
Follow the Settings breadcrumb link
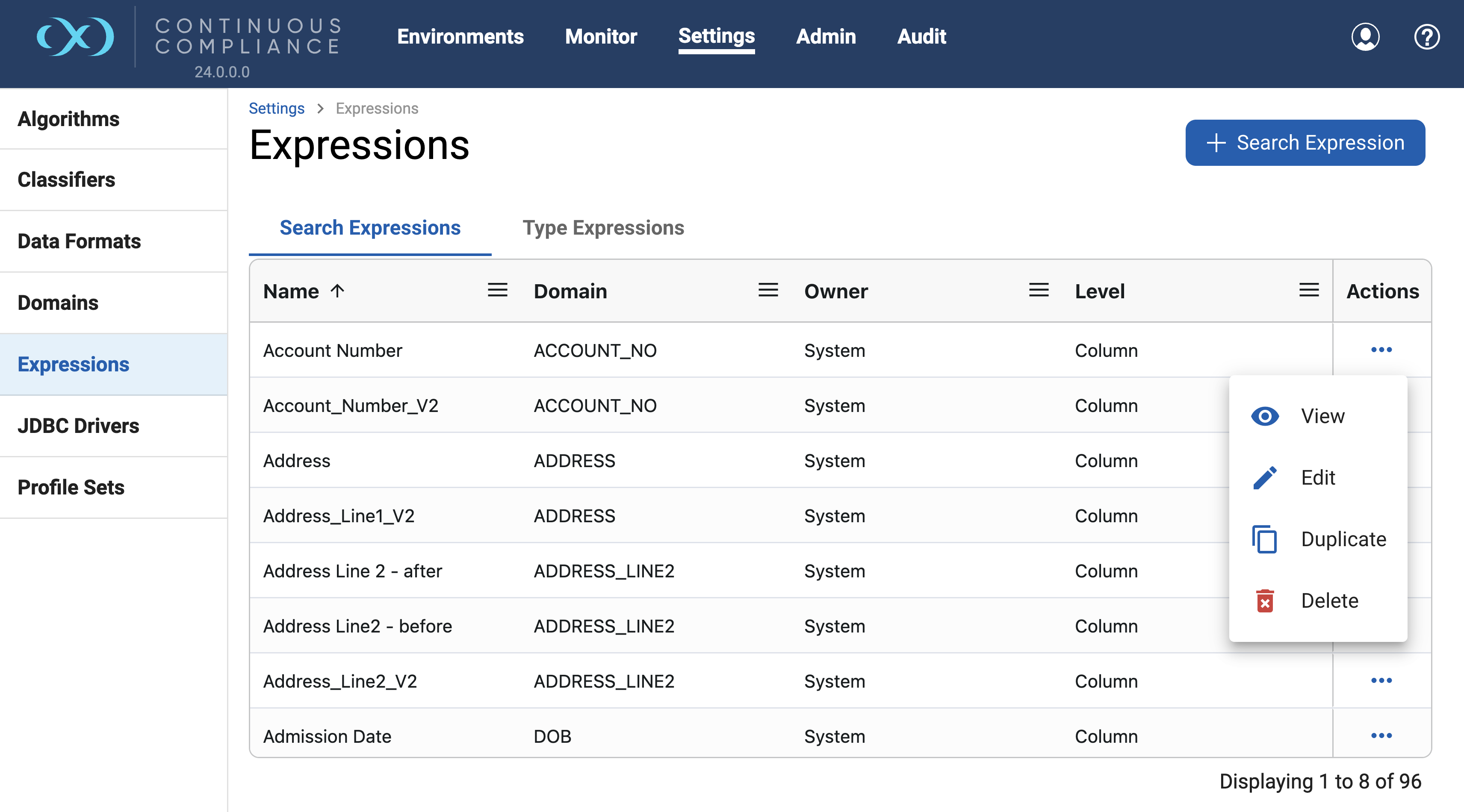point(276,108)
